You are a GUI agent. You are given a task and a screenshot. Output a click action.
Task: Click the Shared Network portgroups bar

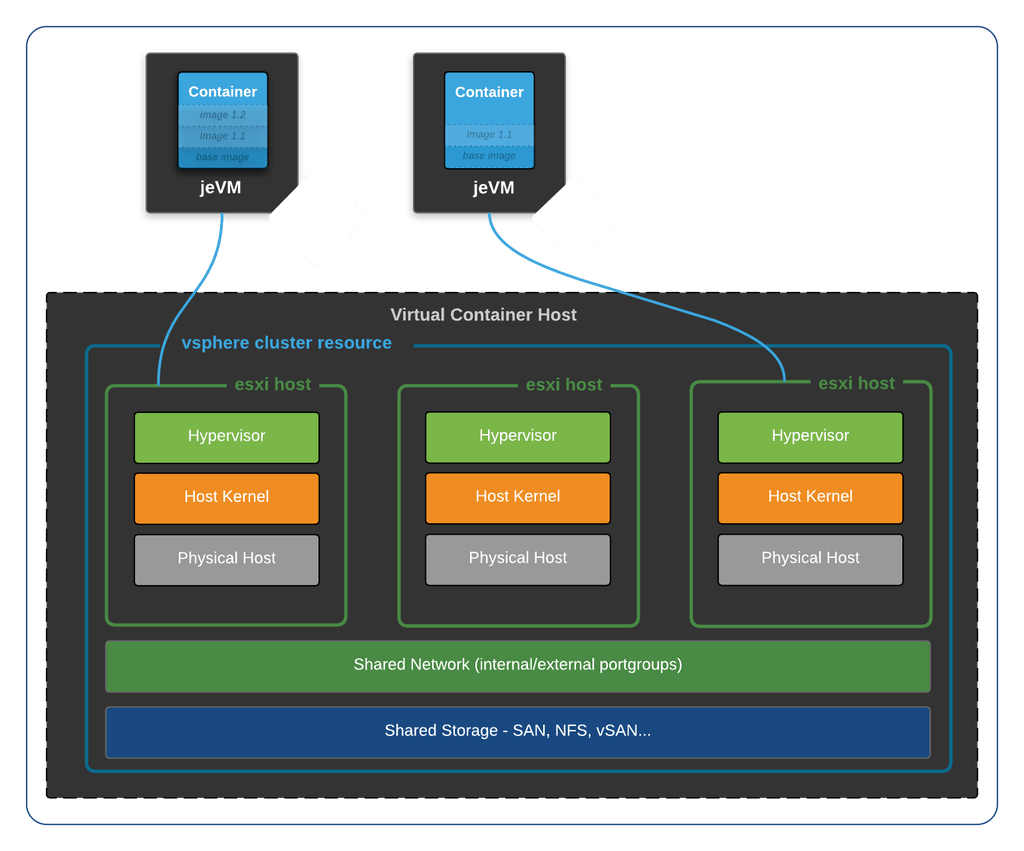coord(517,665)
